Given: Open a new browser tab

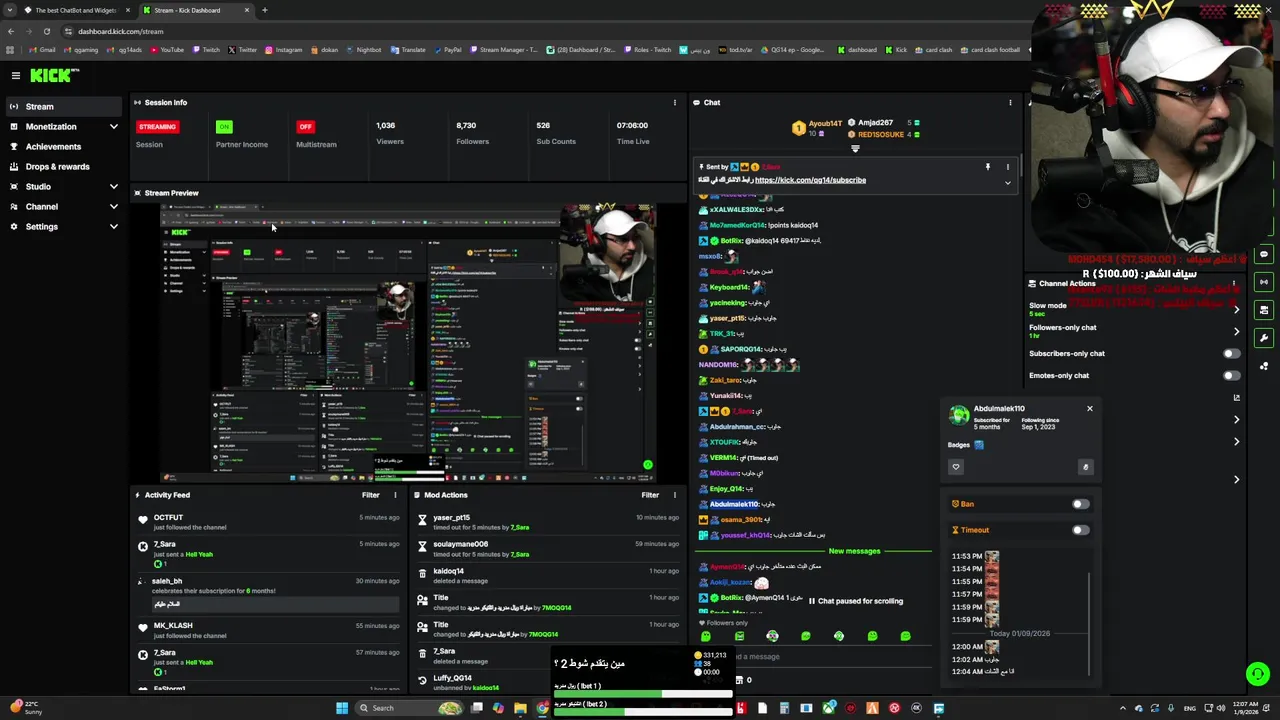Looking at the screenshot, I should (264, 10).
